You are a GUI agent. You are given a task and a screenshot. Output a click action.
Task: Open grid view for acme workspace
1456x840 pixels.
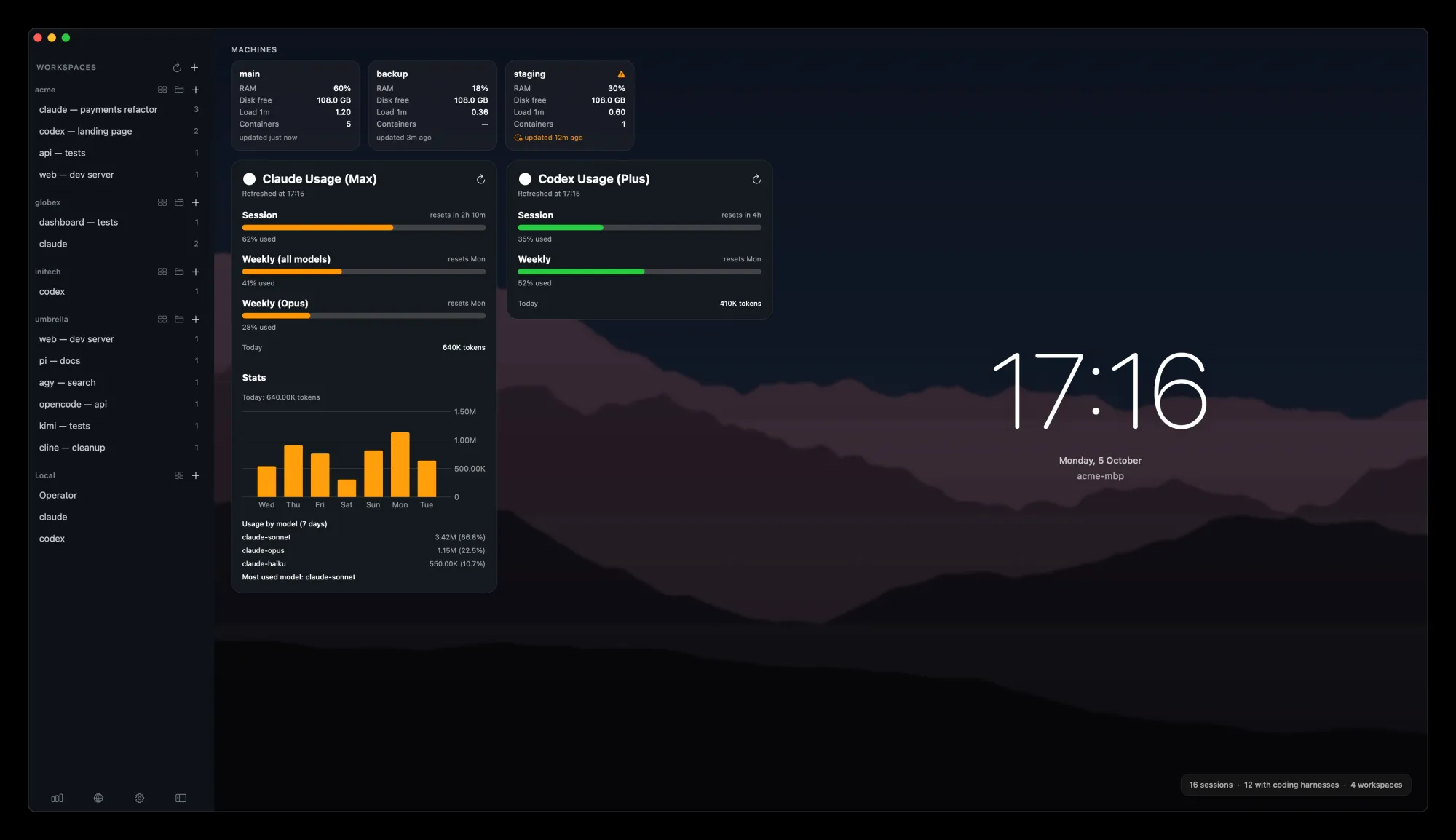[162, 90]
